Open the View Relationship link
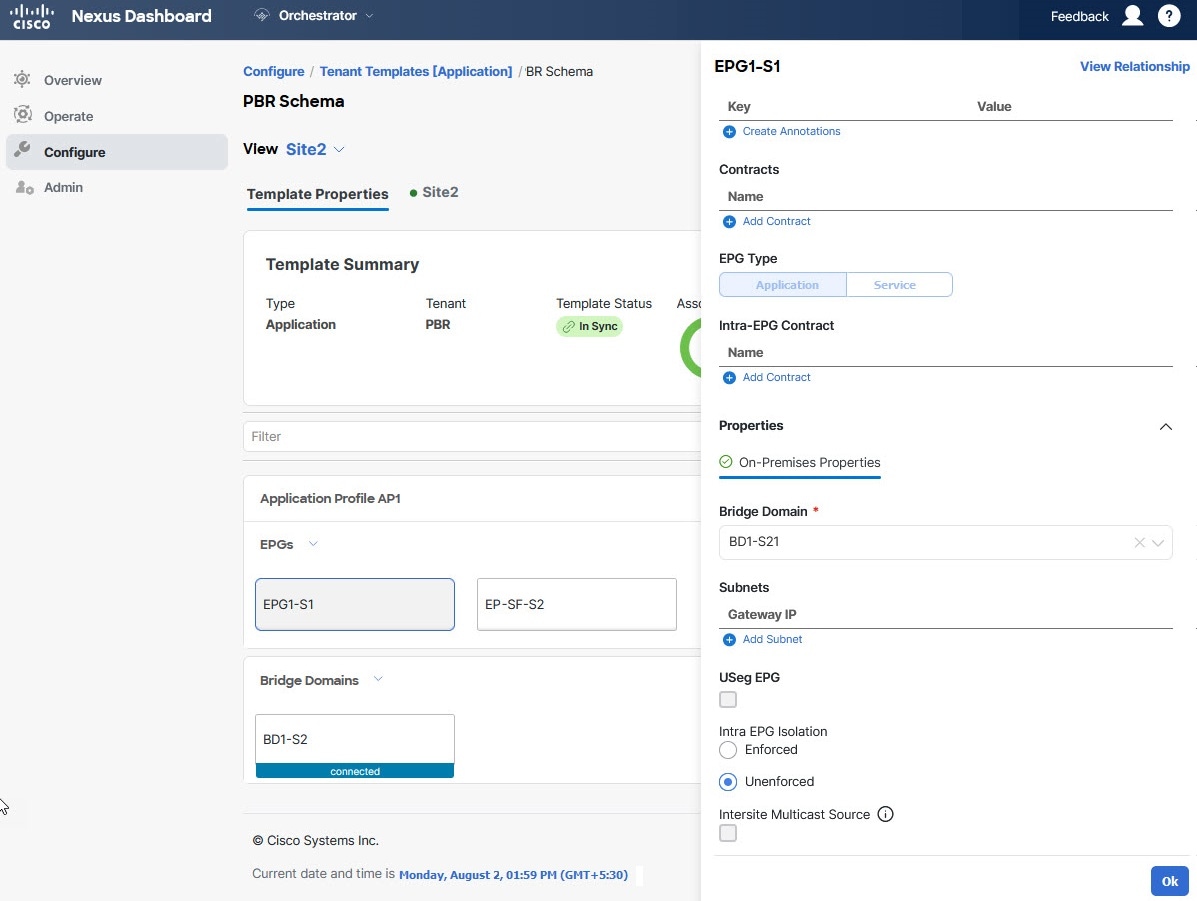Image resolution: width=1197 pixels, height=901 pixels. 1134,66
